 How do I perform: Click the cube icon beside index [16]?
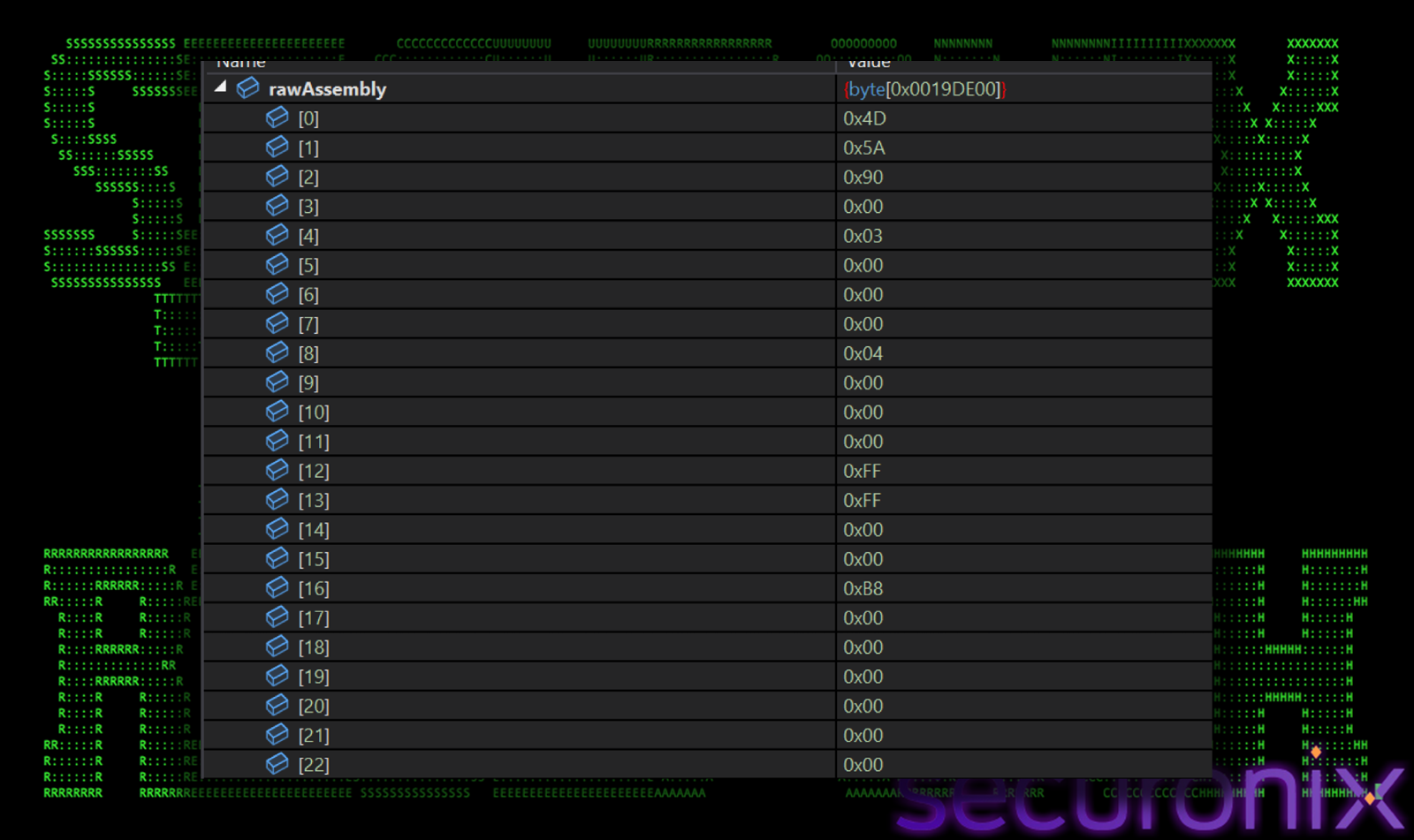(277, 587)
